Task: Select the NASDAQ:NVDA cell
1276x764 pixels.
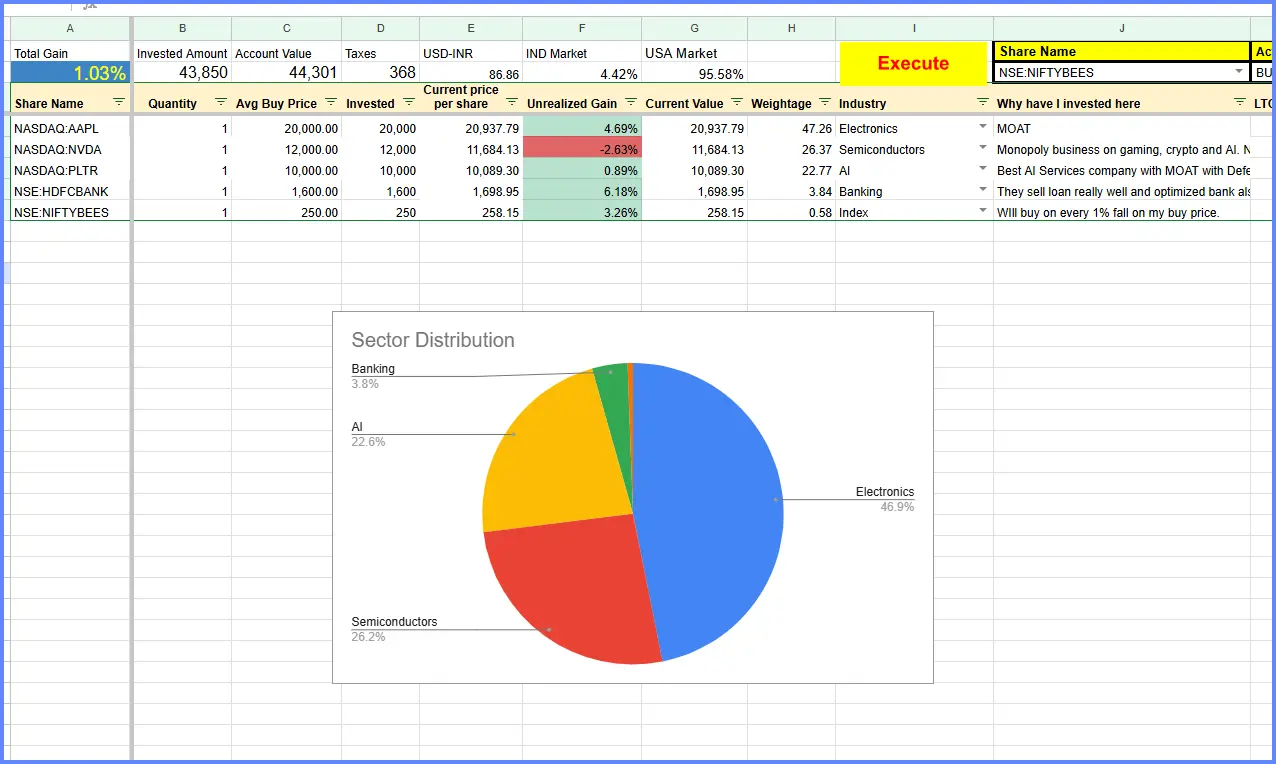Action: click(x=70, y=149)
